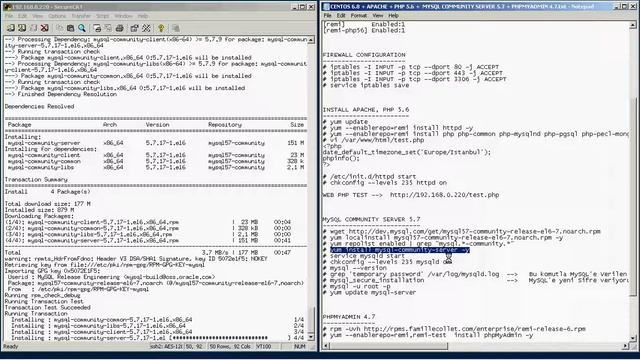The width and height of the screenshot is (640, 360).
Task: Click the 'service mysqld start' line in Notepad
Action: point(367,256)
